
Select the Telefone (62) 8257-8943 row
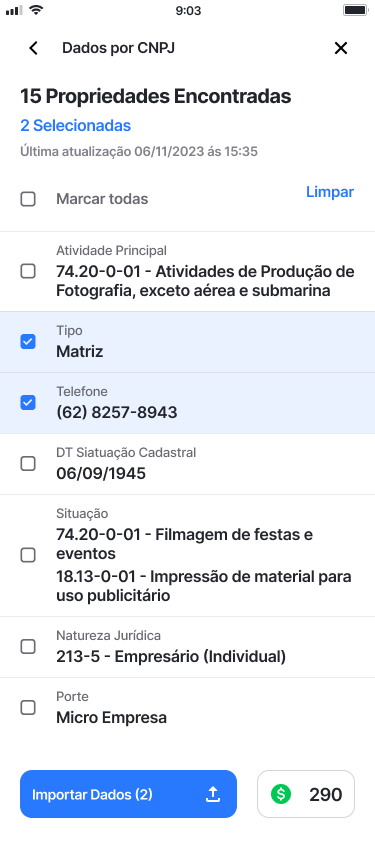pyautogui.click(x=188, y=403)
